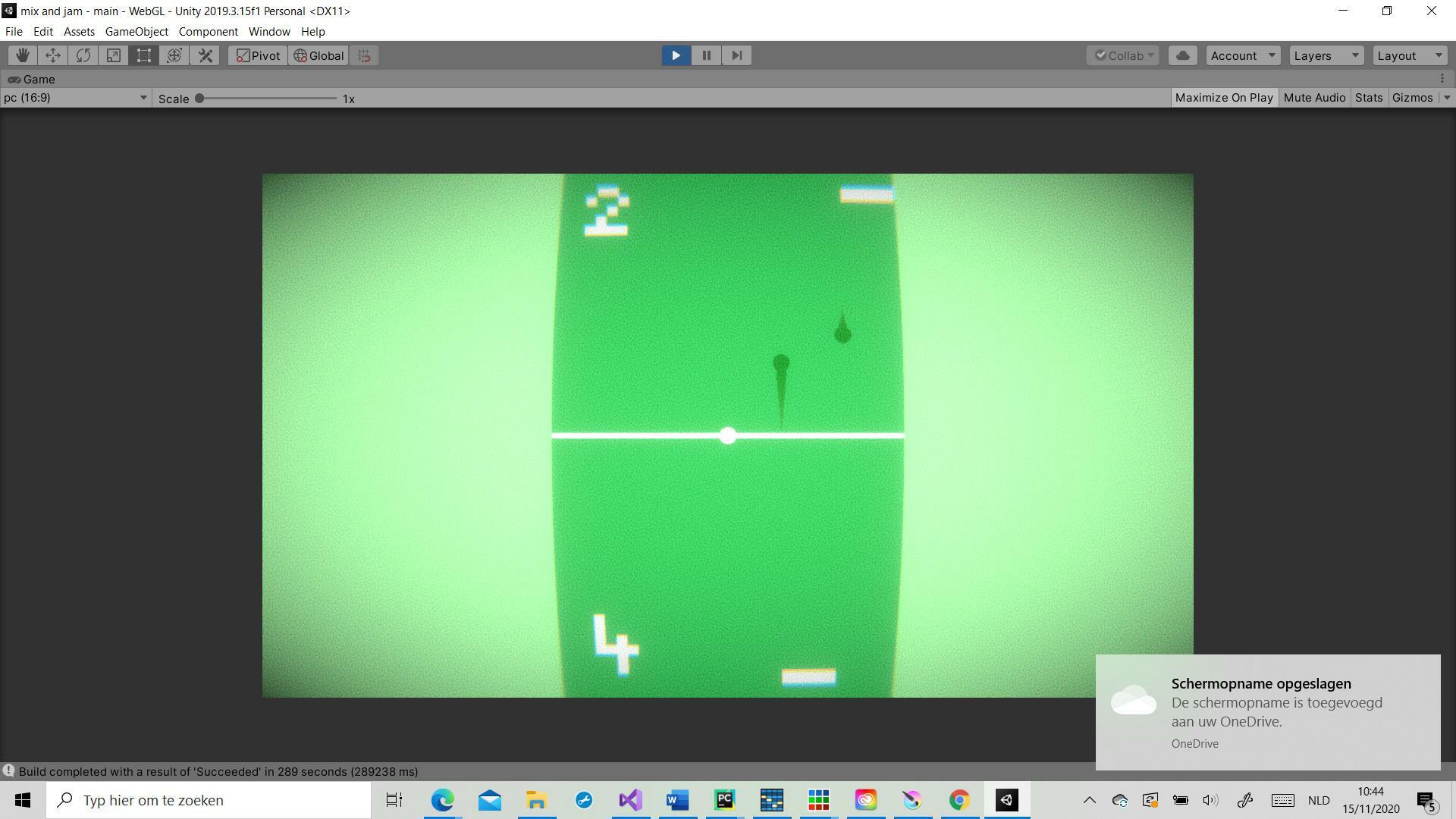
Task: Expand the Gizmos dropdown arrow
Action: point(1446,98)
